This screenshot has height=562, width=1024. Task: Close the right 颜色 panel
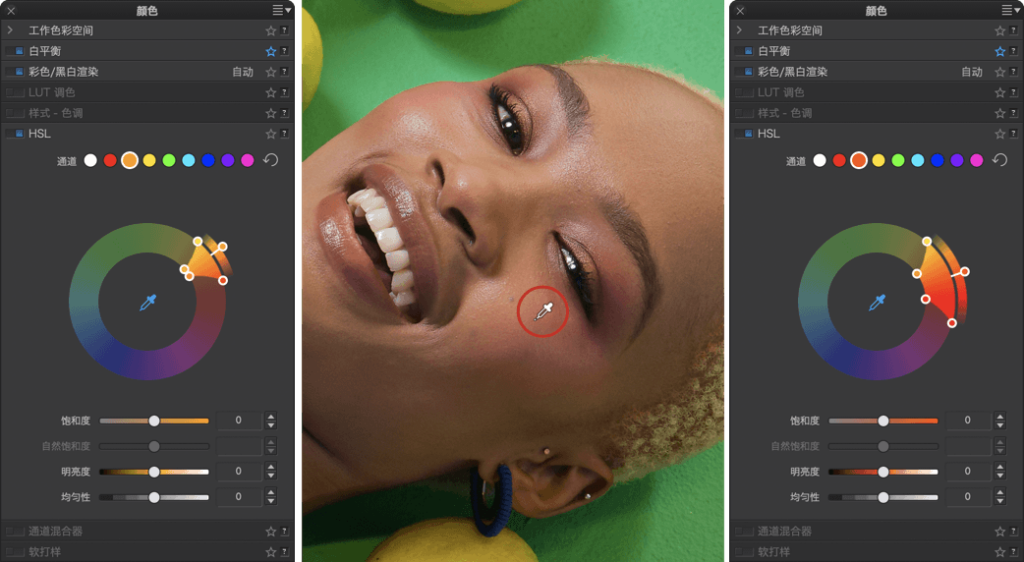[x=740, y=10]
